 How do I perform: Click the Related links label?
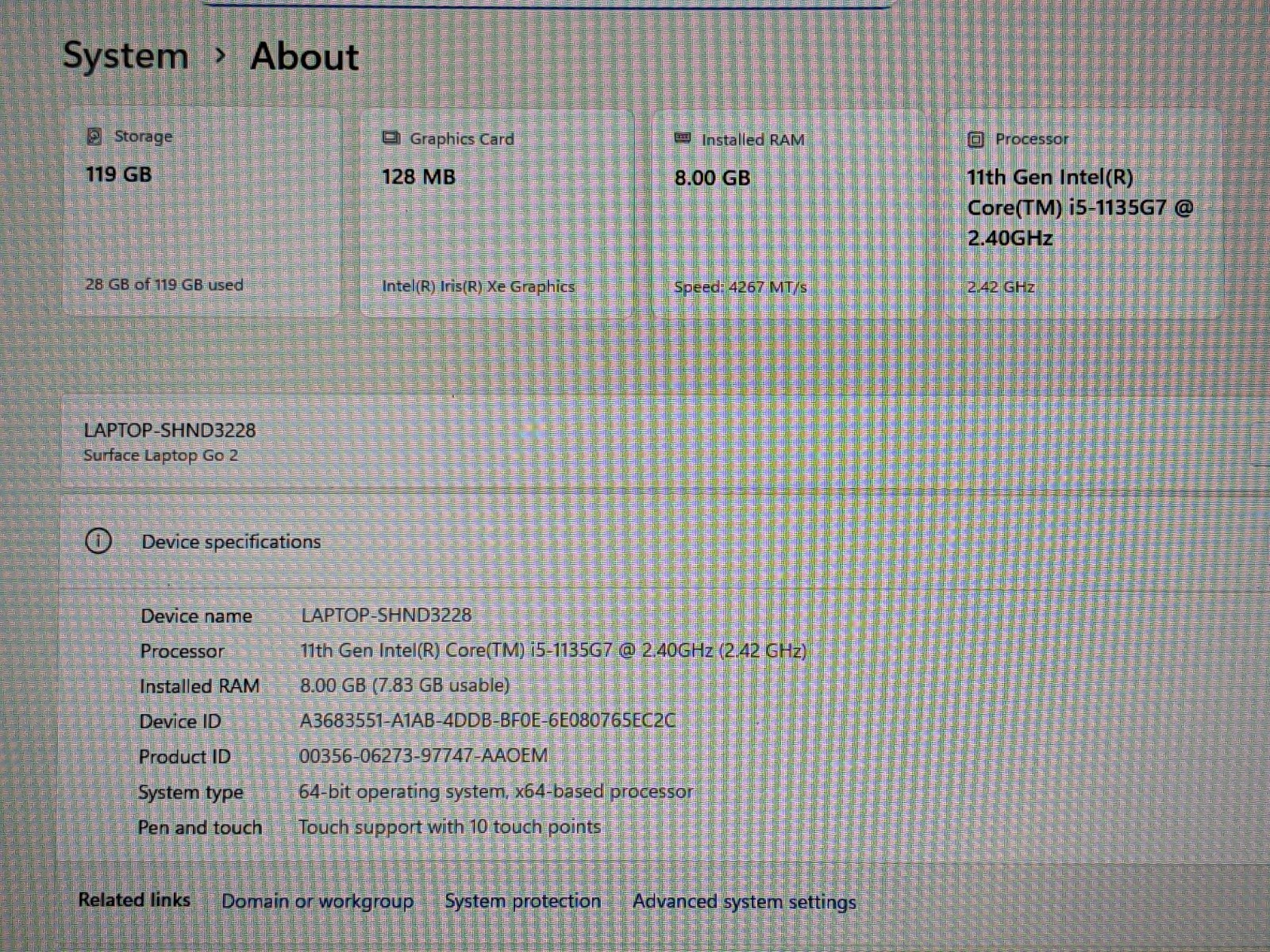(x=134, y=900)
